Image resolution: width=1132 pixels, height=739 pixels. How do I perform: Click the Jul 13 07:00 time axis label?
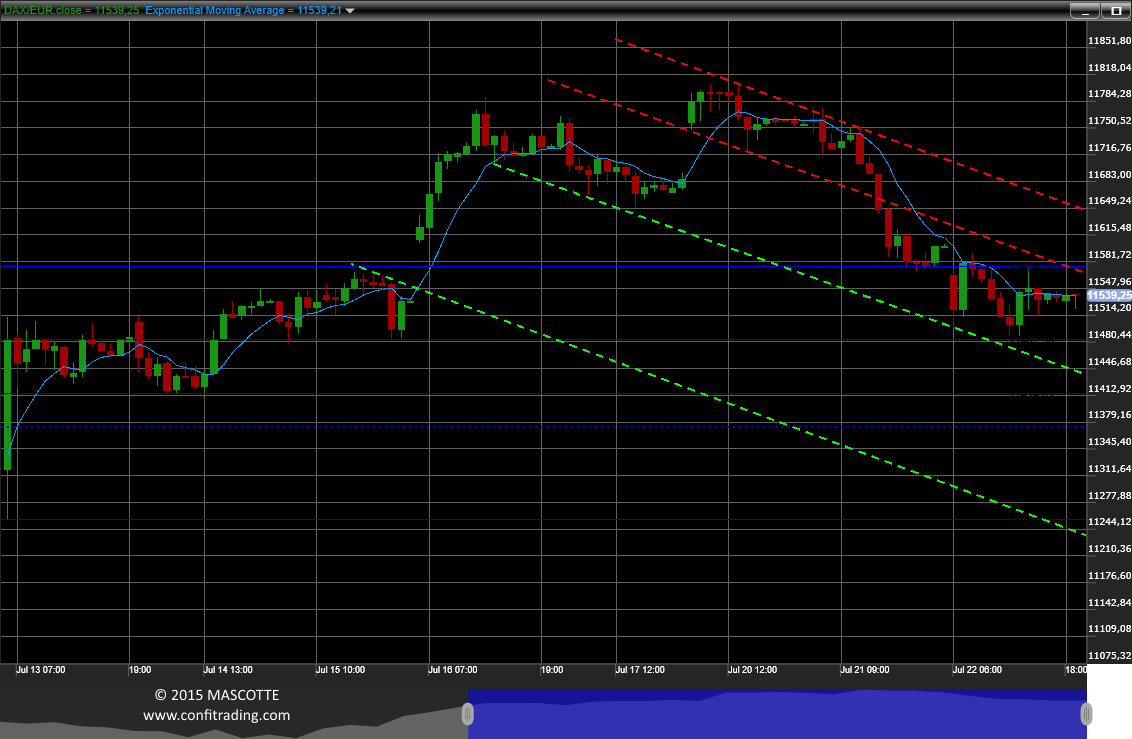40,670
